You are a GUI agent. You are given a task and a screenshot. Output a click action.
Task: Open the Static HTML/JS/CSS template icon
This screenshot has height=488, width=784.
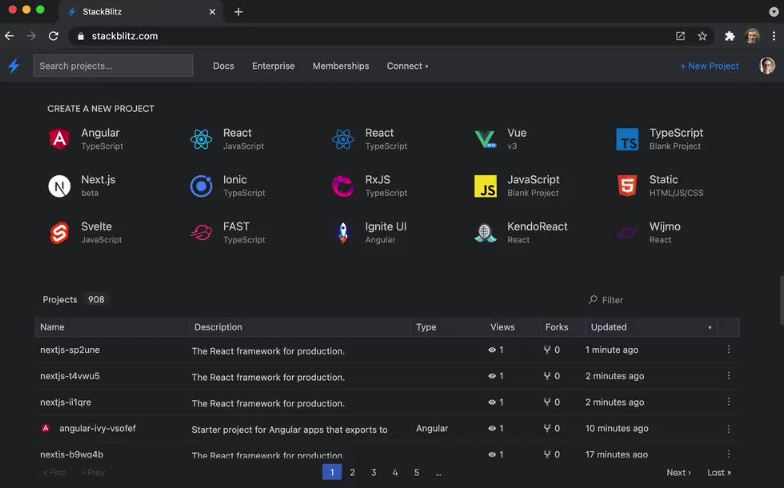pos(627,186)
